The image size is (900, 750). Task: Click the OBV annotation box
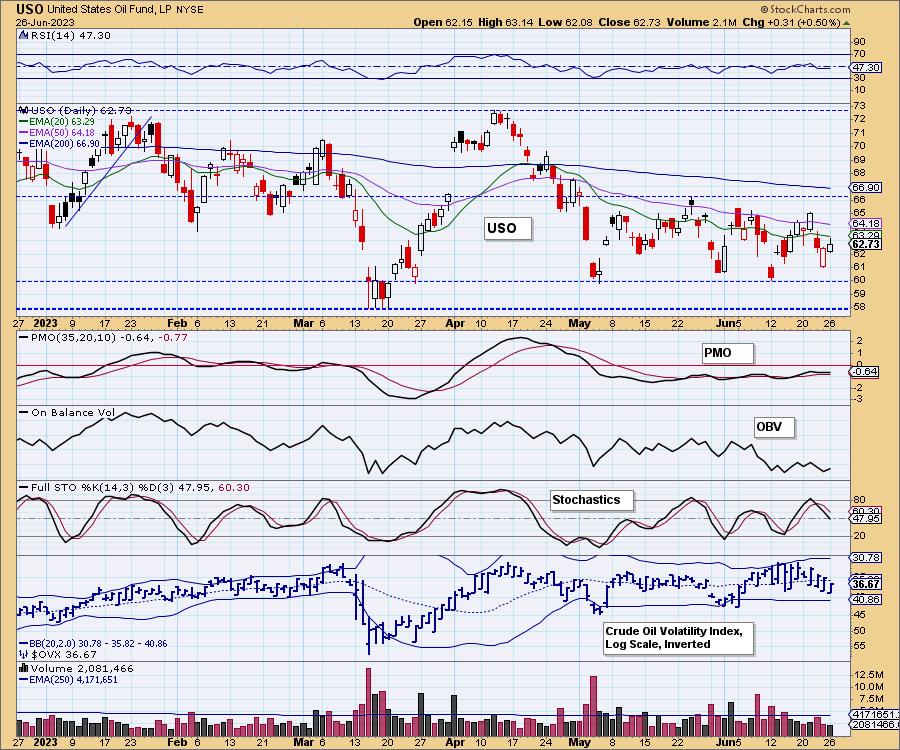tap(774, 427)
